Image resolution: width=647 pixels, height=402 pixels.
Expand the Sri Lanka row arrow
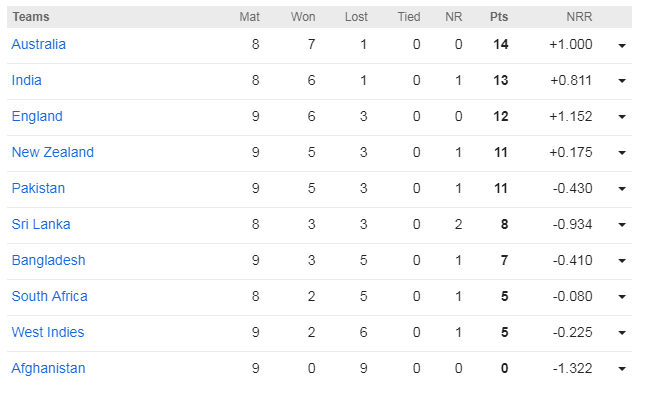pyautogui.click(x=622, y=226)
